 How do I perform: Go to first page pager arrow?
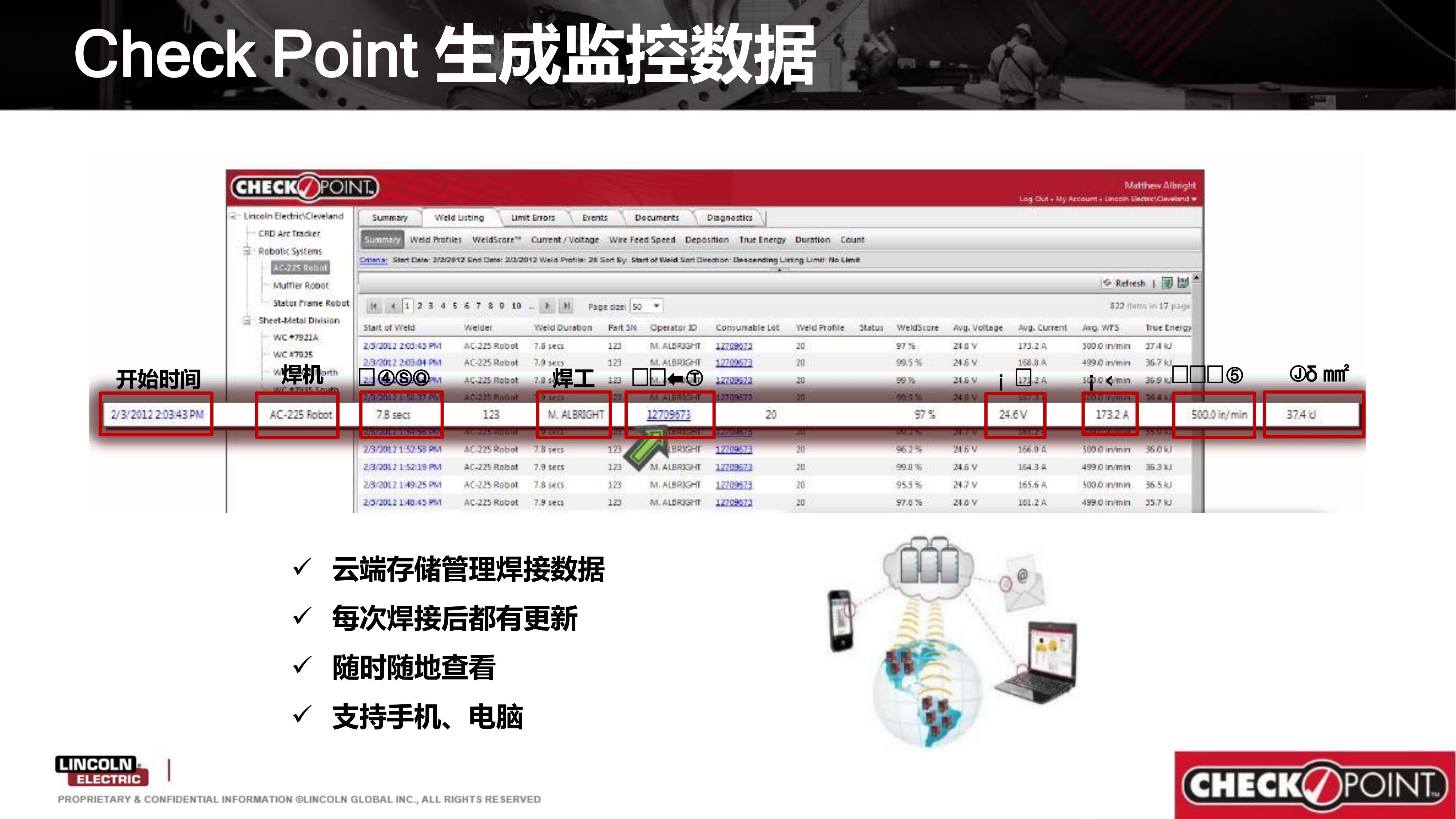click(x=374, y=306)
